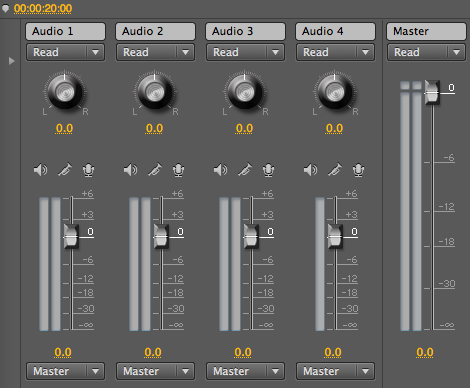
Task: Open Audio 2 output assignment Master dropdown
Action: 155,371
